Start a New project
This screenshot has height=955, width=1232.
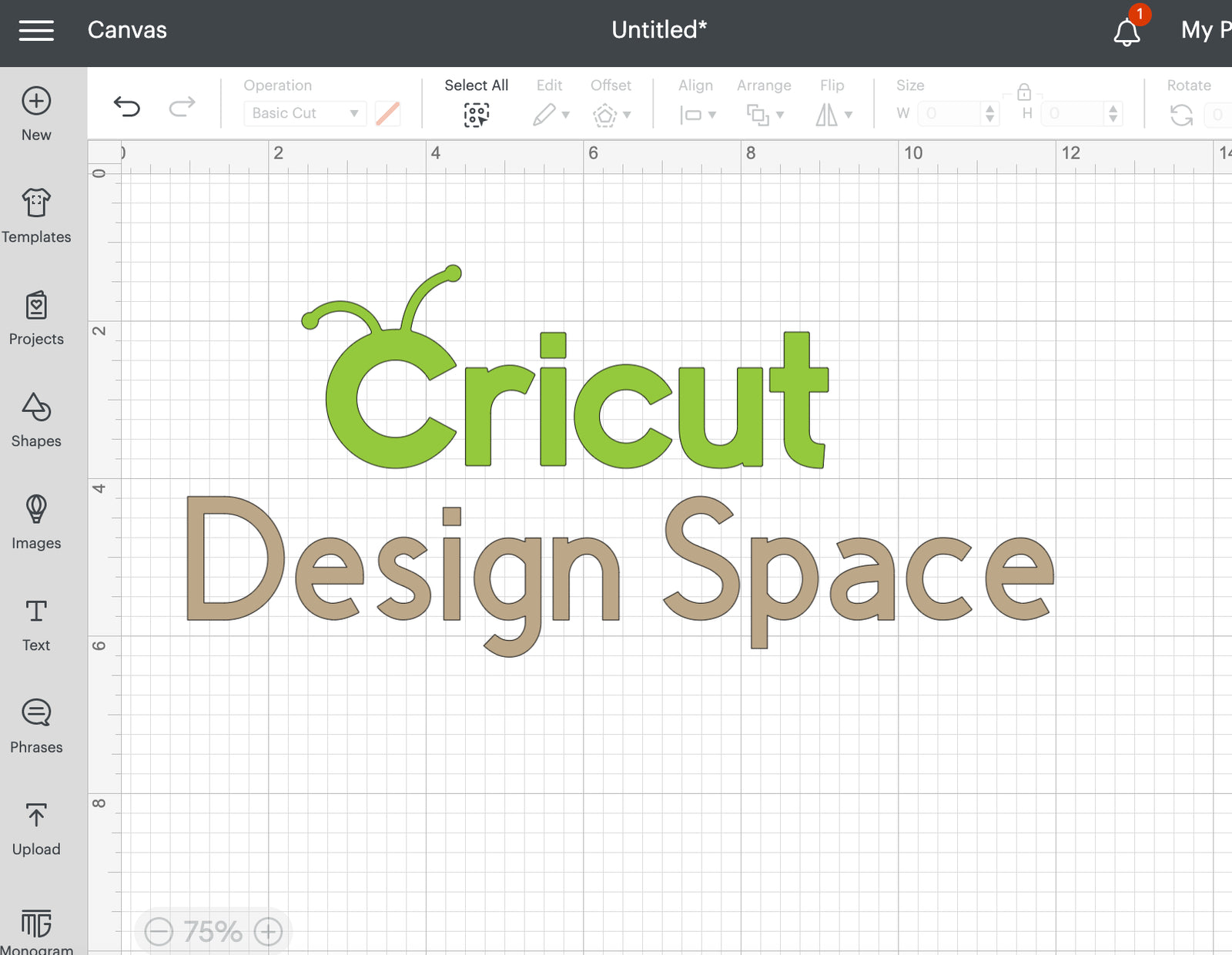point(36,113)
